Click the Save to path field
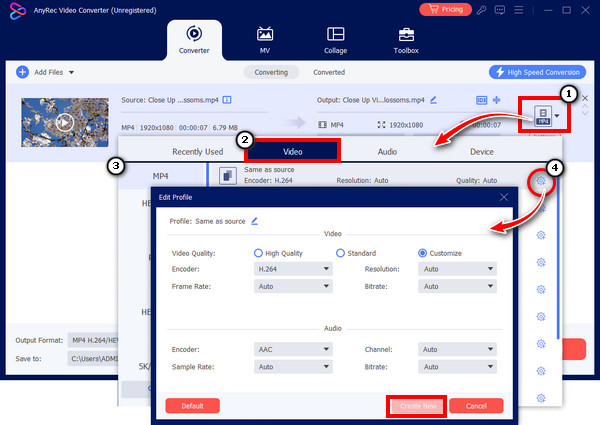The width and height of the screenshot is (600, 425). pos(93,359)
